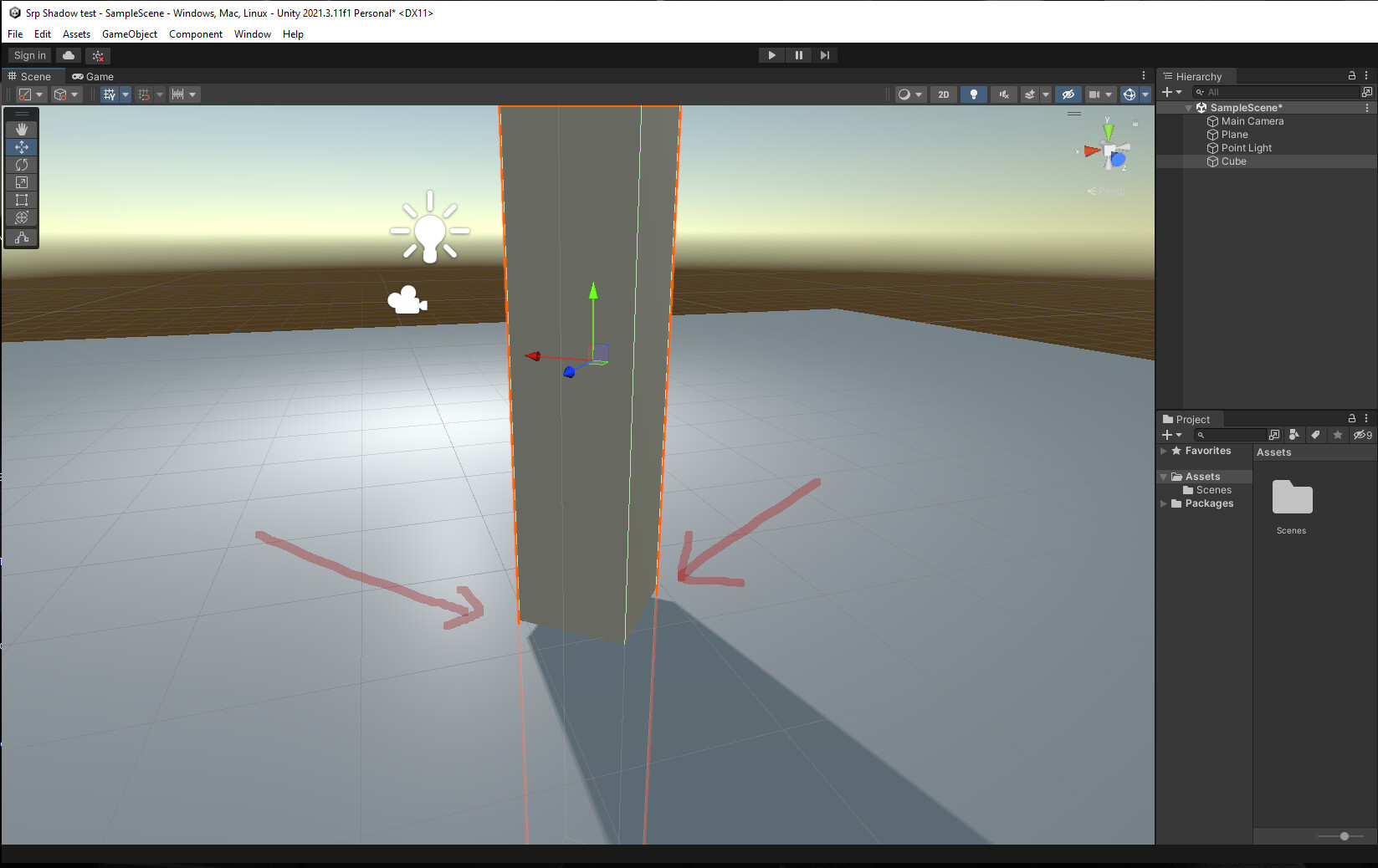The image size is (1378, 868).
Task: Lock the Hierarchy panel
Action: click(x=1352, y=75)
